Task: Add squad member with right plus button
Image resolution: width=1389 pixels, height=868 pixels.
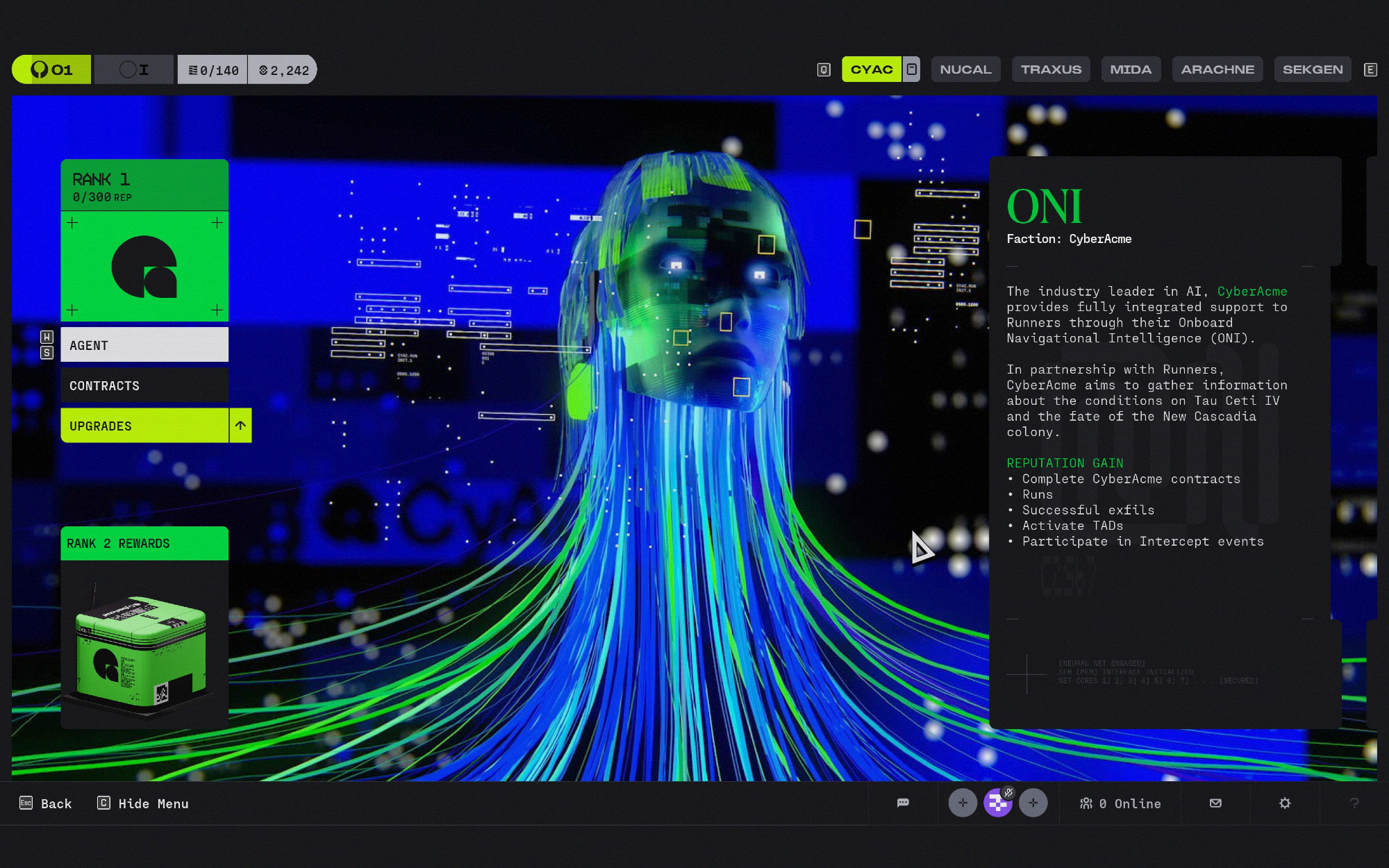Action: (1033, 803)
